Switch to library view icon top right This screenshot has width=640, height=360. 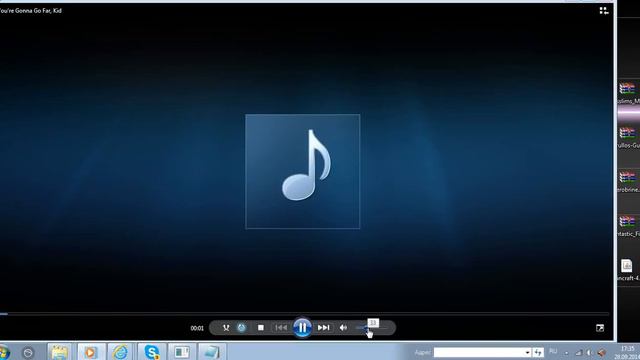pos(604,11)
